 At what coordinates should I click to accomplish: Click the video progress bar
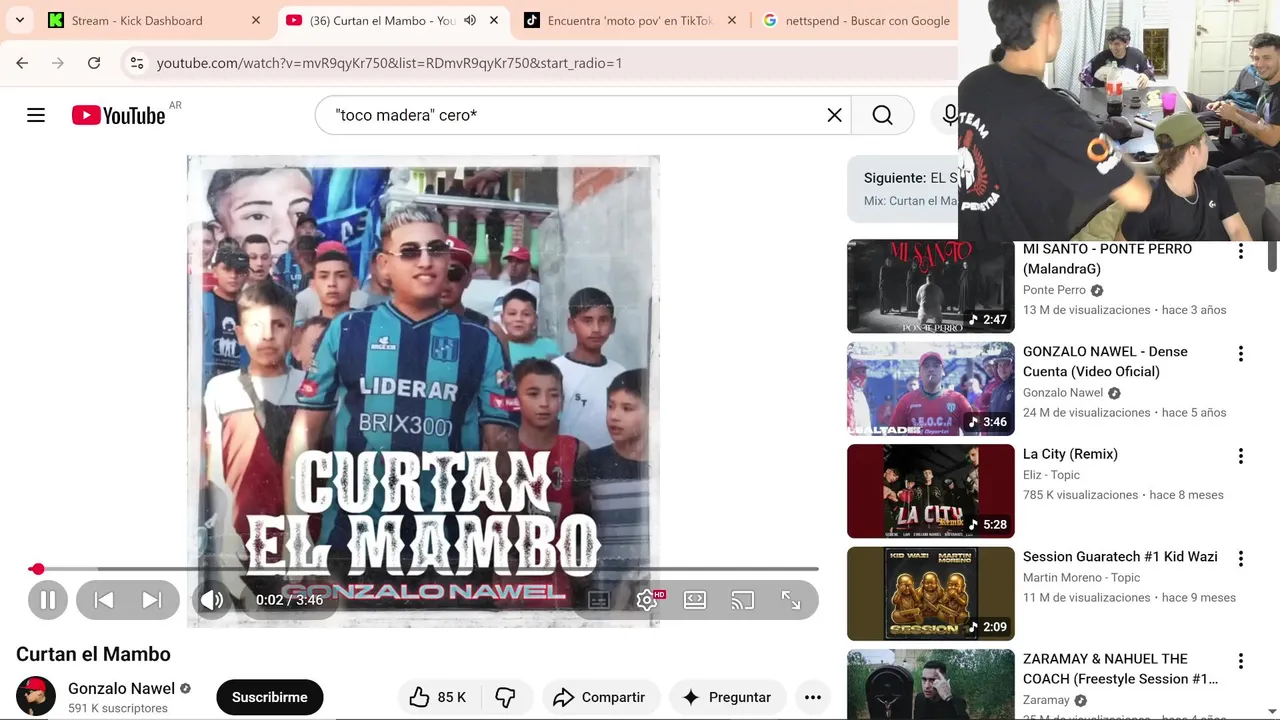tap(423, 569)
